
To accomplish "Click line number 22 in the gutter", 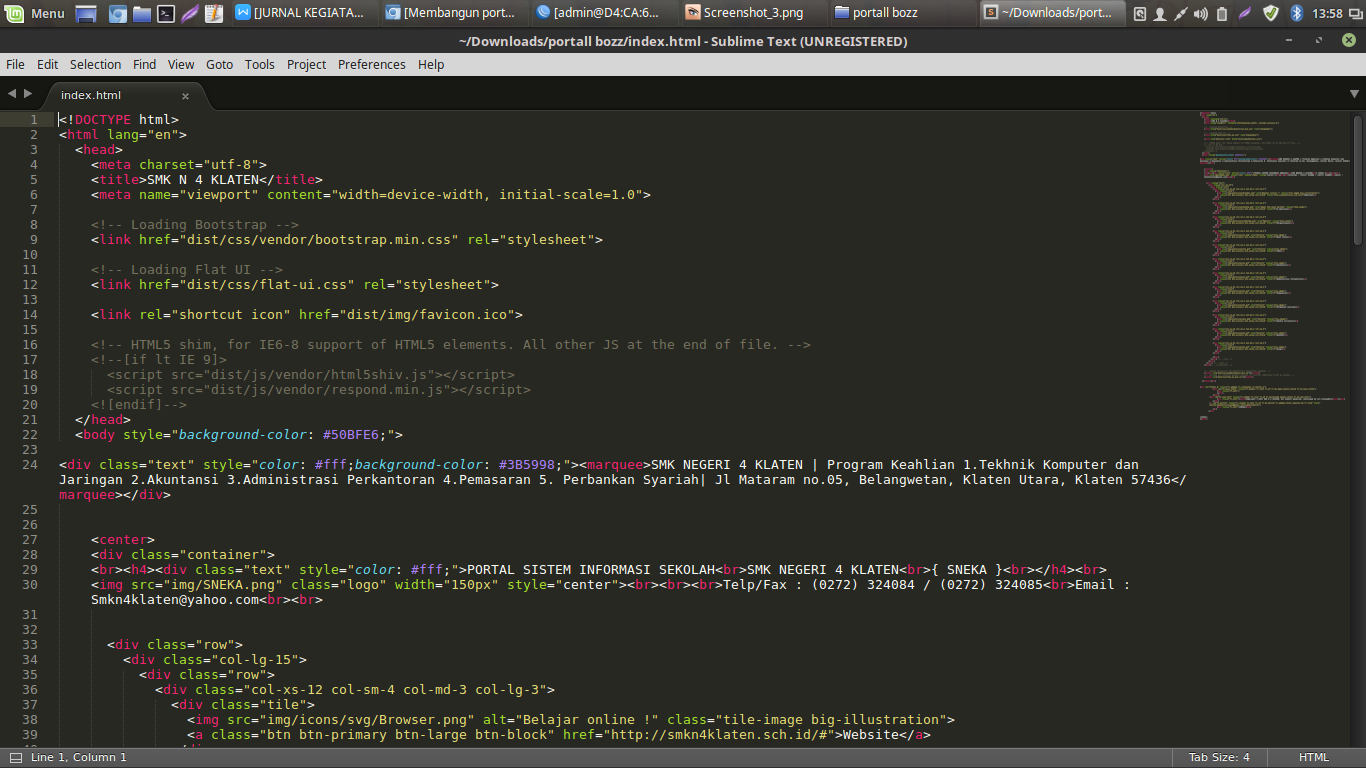I will (30, 435).
